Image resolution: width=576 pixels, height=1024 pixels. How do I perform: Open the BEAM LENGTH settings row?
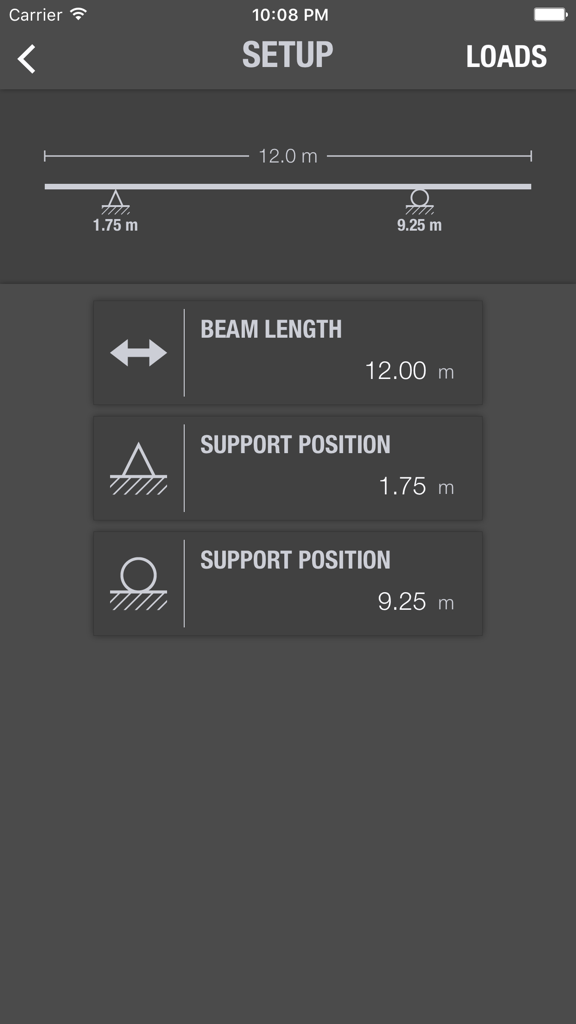coord(288,352)
